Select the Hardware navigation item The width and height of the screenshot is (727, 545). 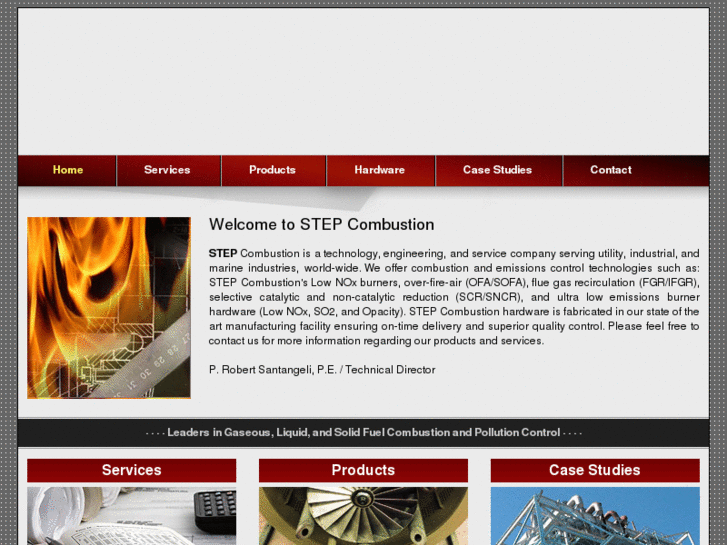tap(381, 170)
